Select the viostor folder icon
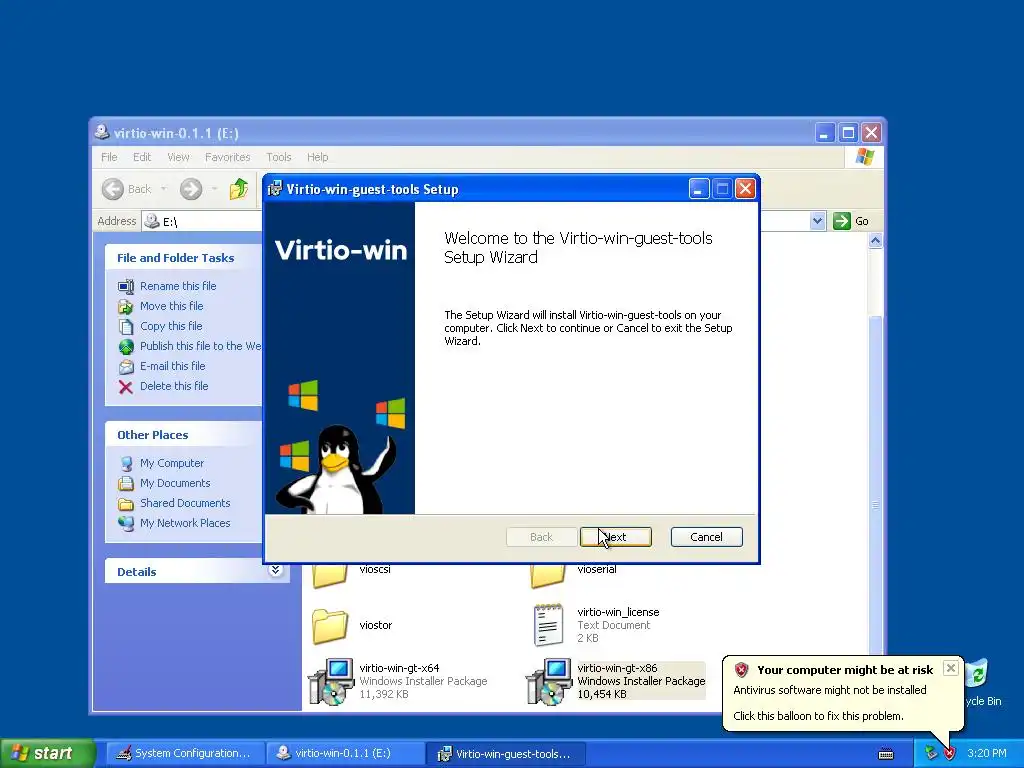Viewport: 1024px width, 768px height. pos(329,626)
